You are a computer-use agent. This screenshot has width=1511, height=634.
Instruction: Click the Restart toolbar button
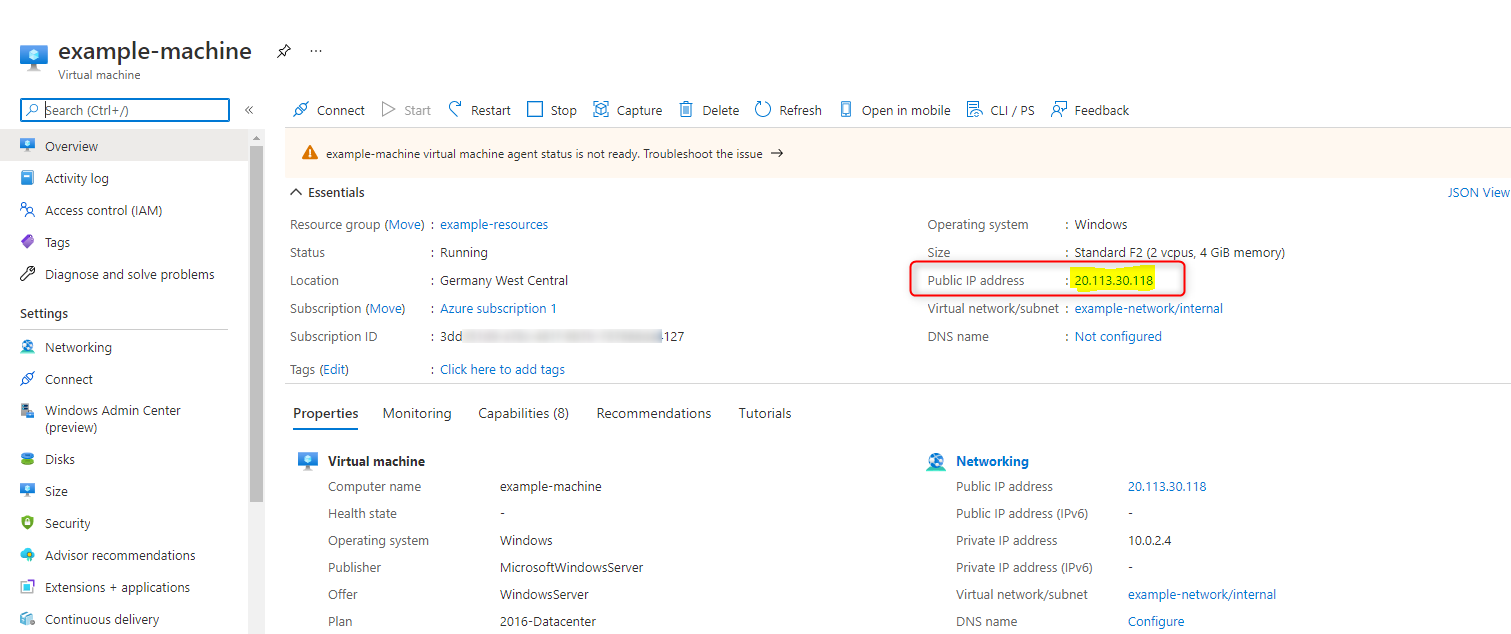(x=479, y=110)
